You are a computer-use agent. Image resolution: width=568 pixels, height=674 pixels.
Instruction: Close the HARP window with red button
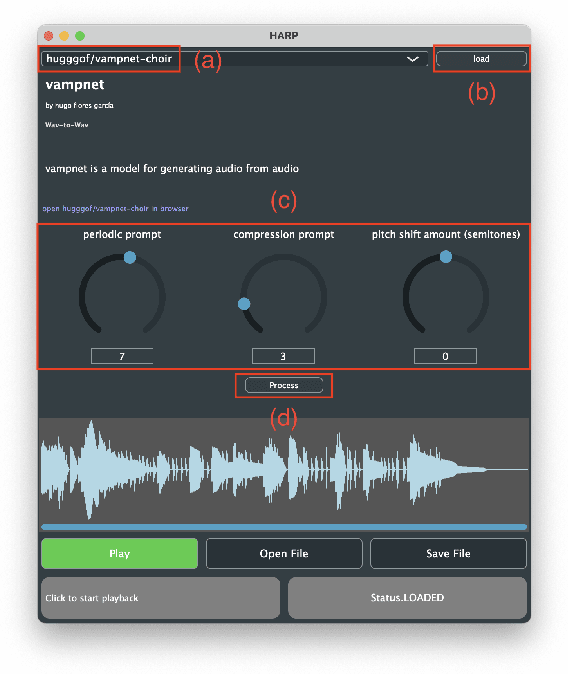[x=48, y=36]
